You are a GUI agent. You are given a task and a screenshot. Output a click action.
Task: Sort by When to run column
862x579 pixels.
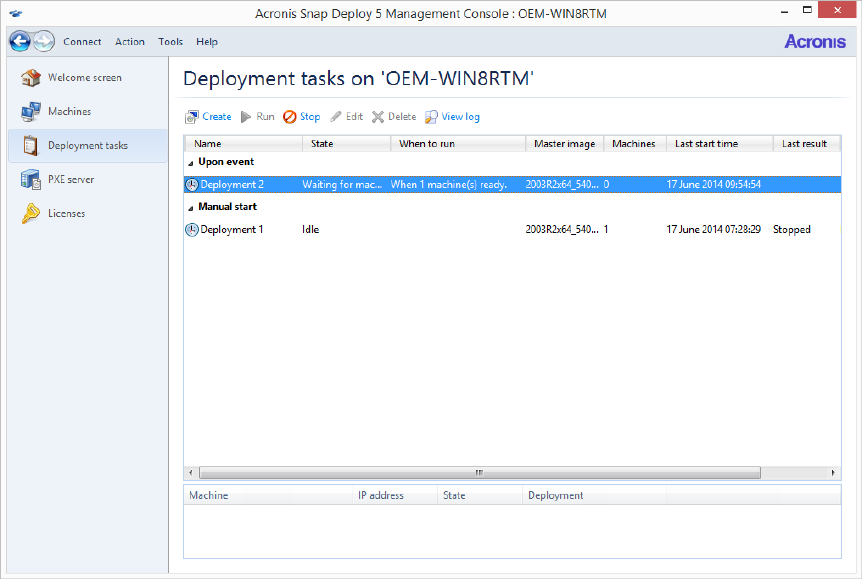(458, 144)
